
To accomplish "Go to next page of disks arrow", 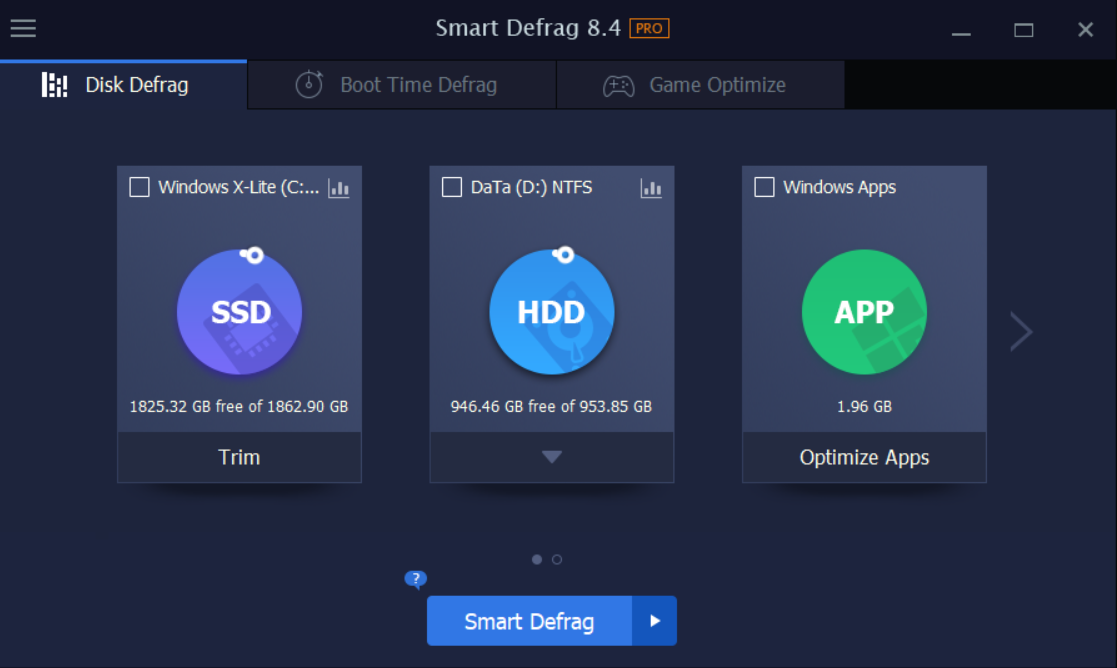I will point(1021,331).
